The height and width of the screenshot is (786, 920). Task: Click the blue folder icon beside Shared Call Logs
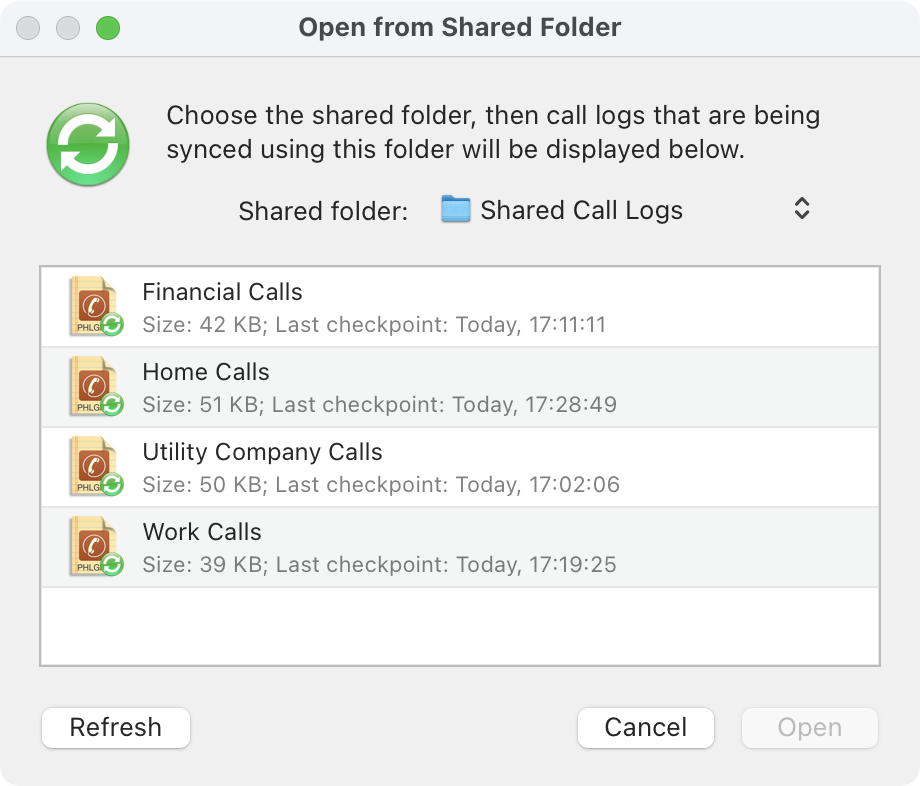pos(456,210)
